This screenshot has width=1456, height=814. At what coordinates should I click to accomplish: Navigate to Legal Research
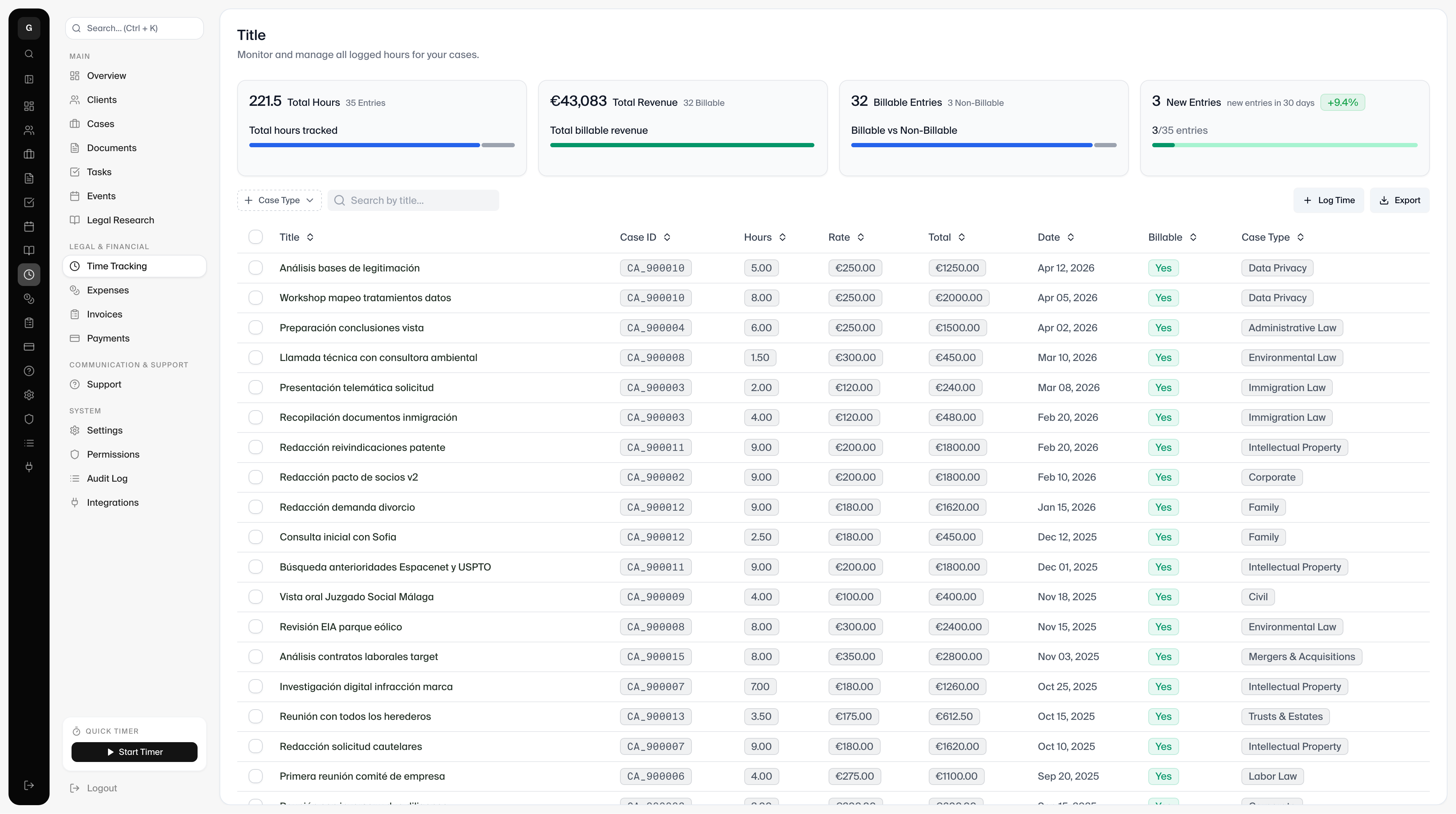(135, 220)
